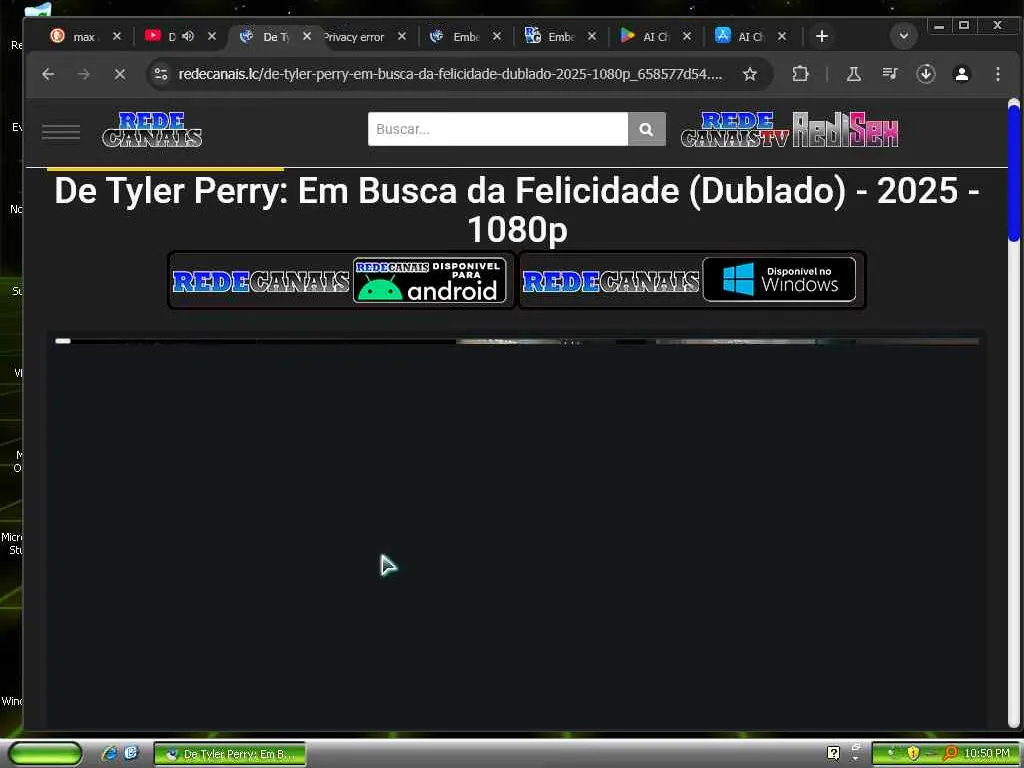Click the page's vertical scrollbar thumb
The width and height of the screenshot is (1024, 768).
coord(1014,173)
